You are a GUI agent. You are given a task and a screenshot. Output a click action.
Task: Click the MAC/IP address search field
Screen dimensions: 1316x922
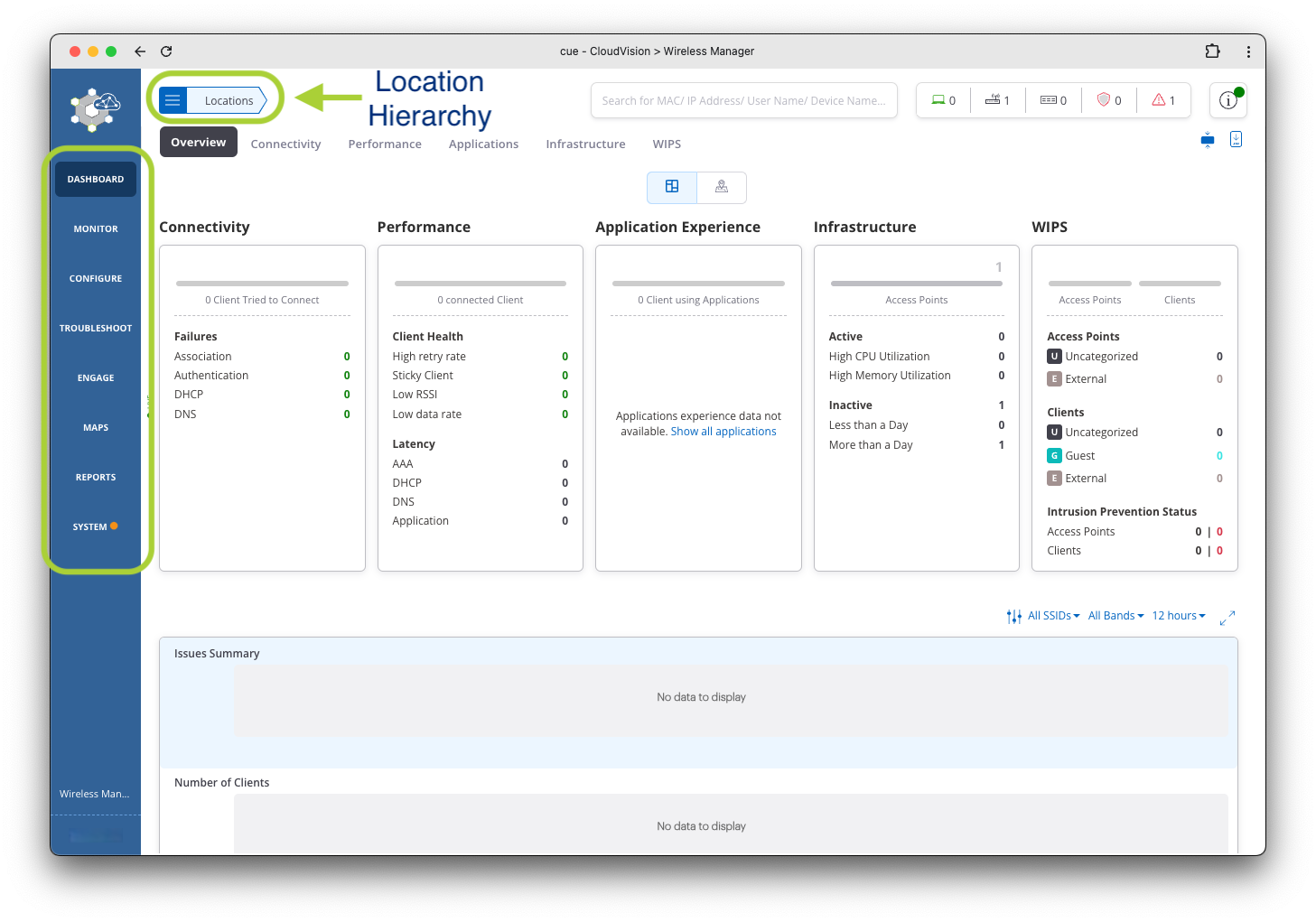point(743,100)
